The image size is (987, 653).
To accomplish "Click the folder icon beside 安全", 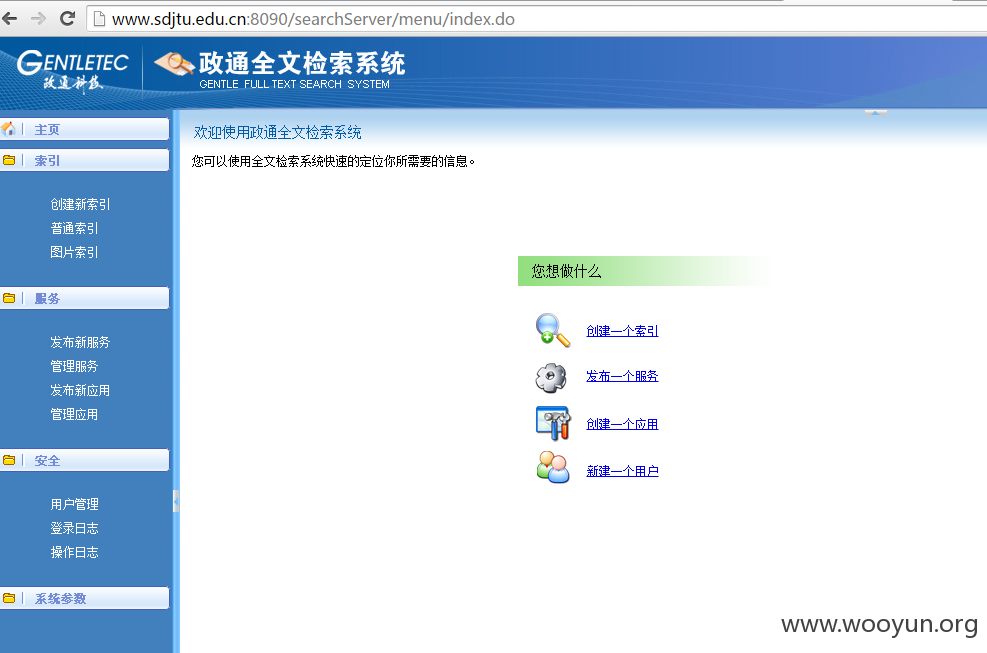I will pyautogui.click(x=9, y=460).
